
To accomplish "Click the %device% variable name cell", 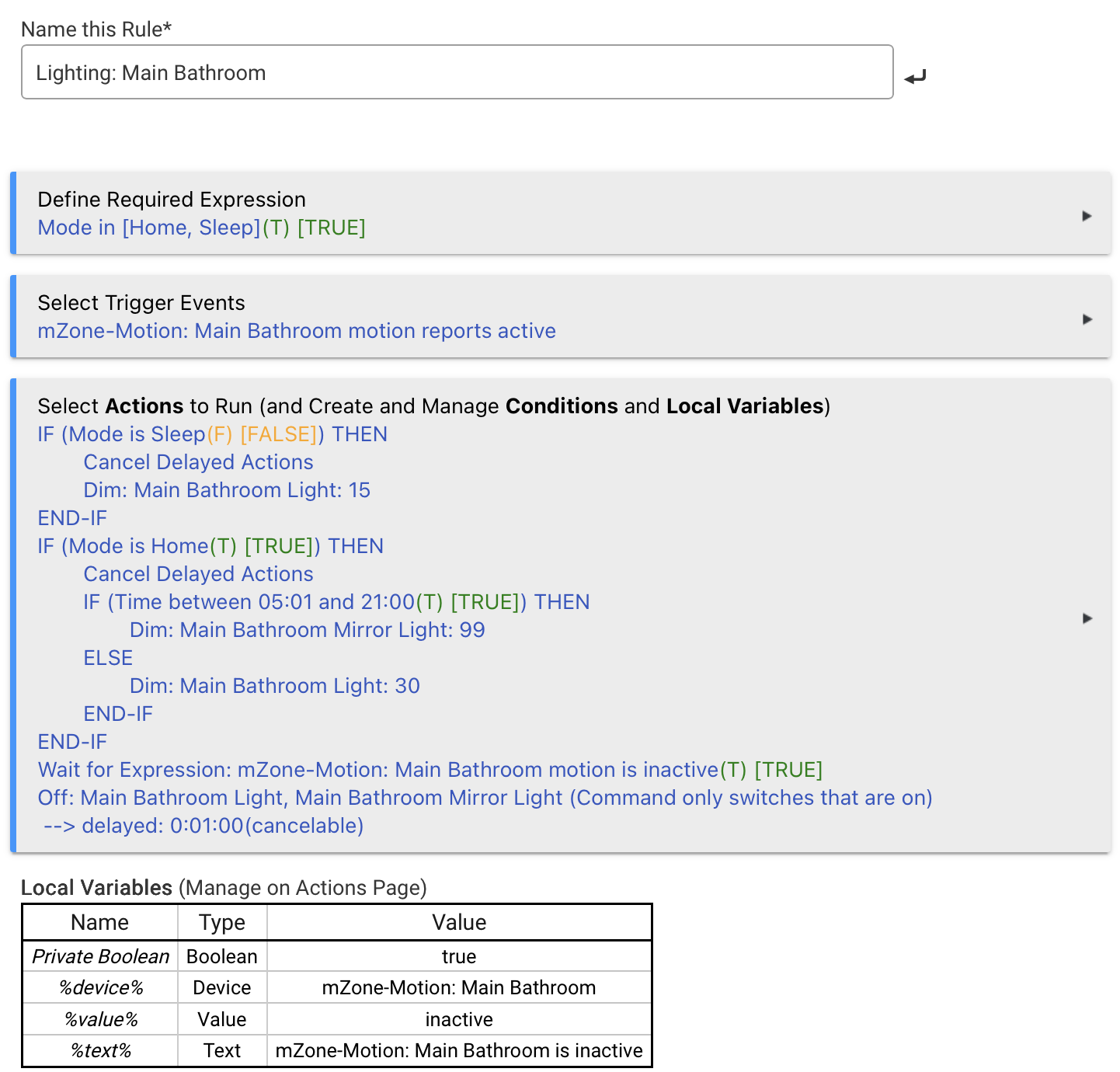I will [100, 987].
